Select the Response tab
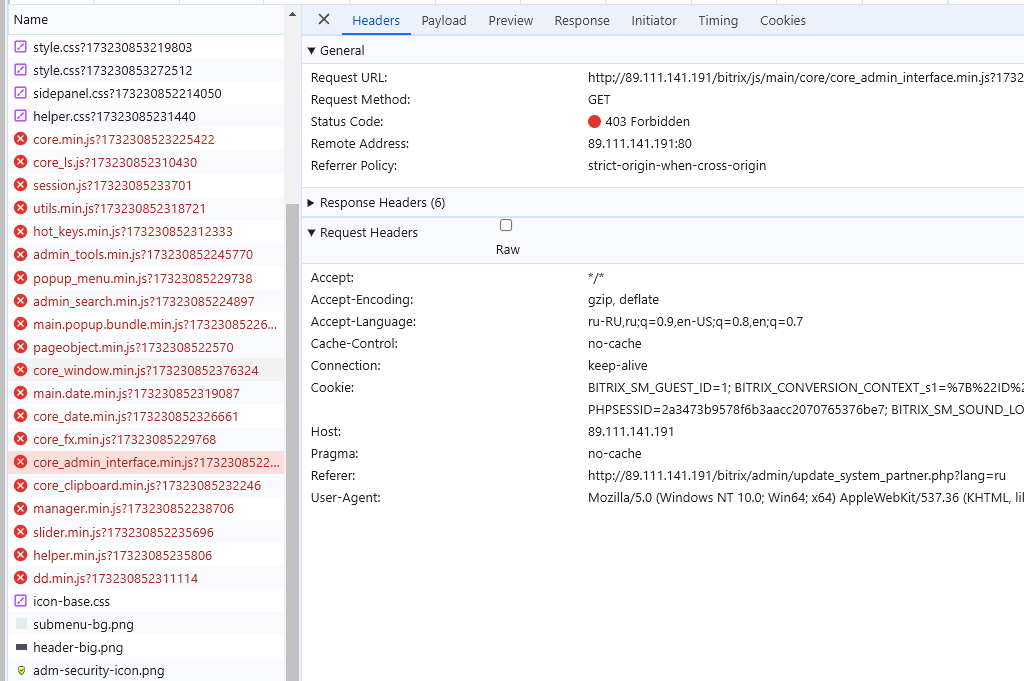This screenshot has height=681, width=1024. click(582, 21)
